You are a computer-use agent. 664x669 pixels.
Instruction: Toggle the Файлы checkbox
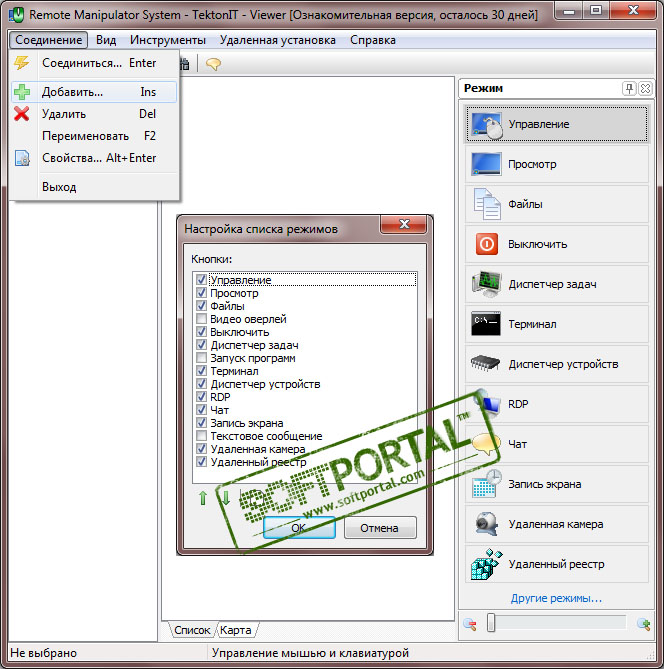click(201, 305)
